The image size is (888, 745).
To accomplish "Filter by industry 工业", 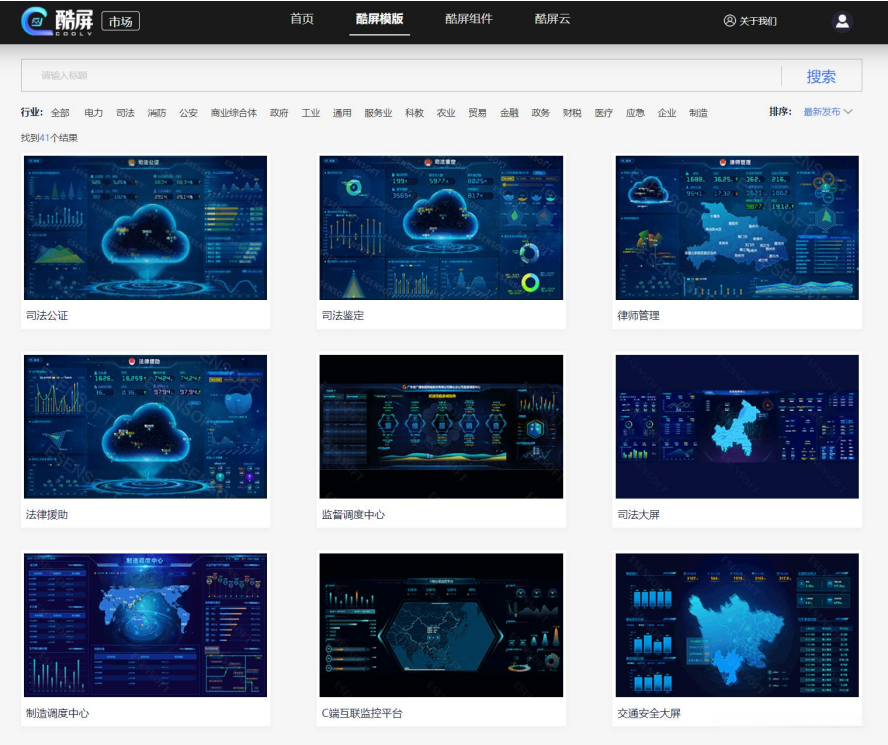I will 311,113.
